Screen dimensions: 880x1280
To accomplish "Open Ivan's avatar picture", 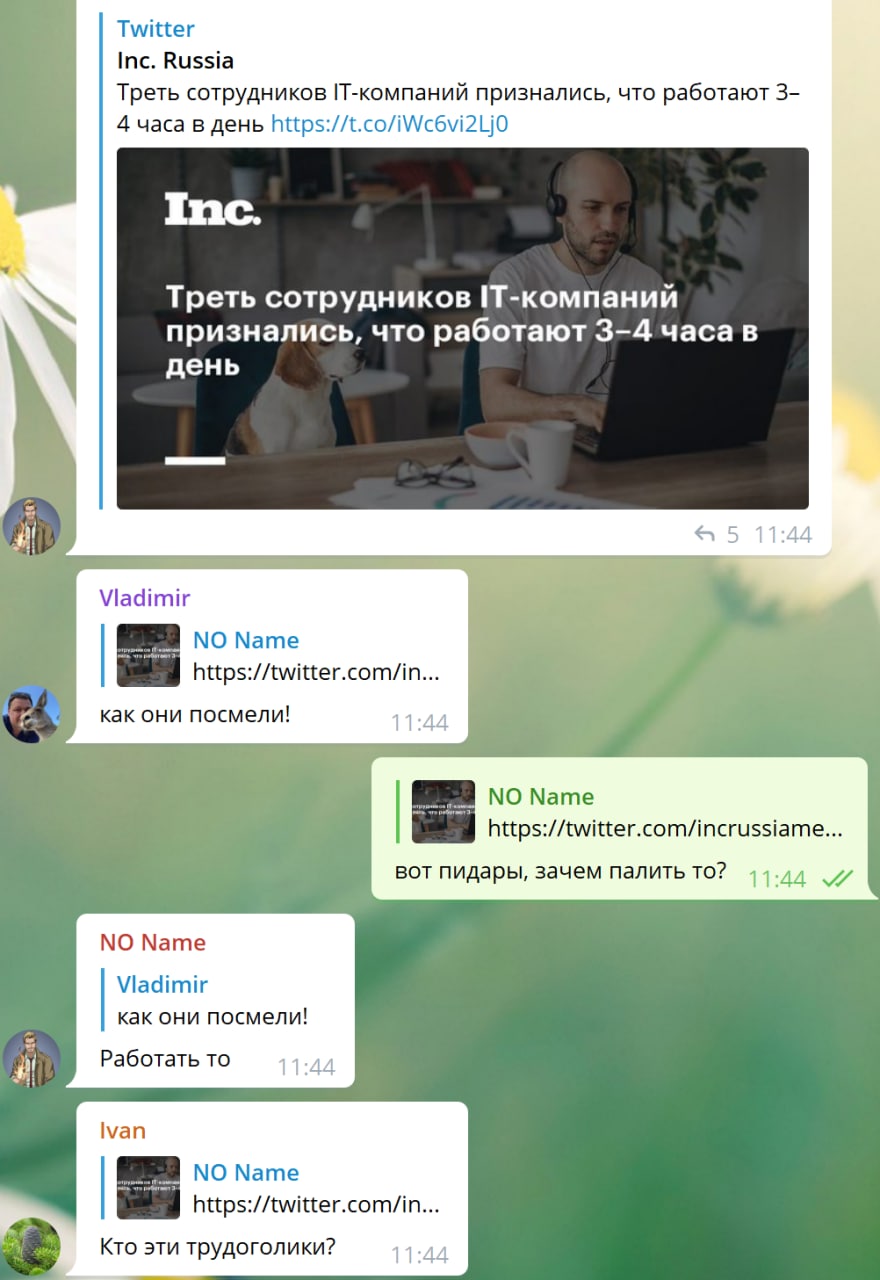I will pyautogui.click(x=32, y=1246).
